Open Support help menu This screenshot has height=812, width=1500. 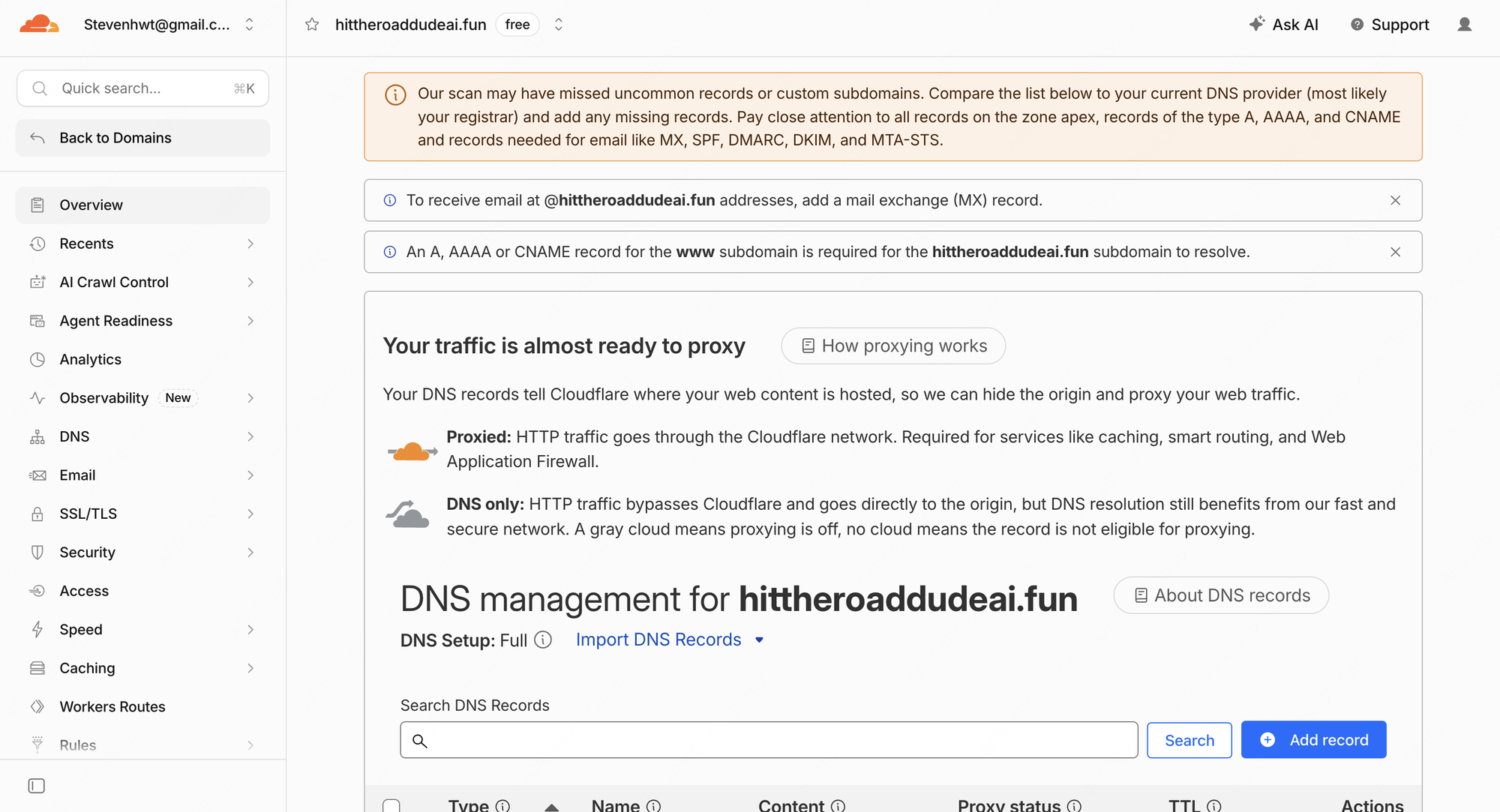tap(1390, 25)
